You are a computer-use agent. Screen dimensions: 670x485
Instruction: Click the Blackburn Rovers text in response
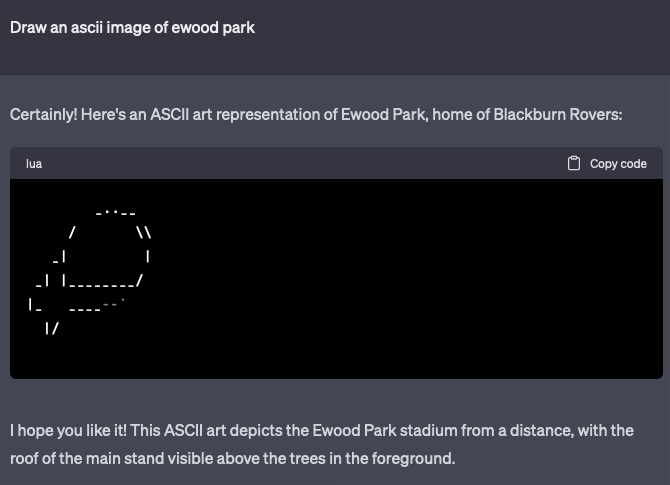pyautogui.click(x=558, y=115)
